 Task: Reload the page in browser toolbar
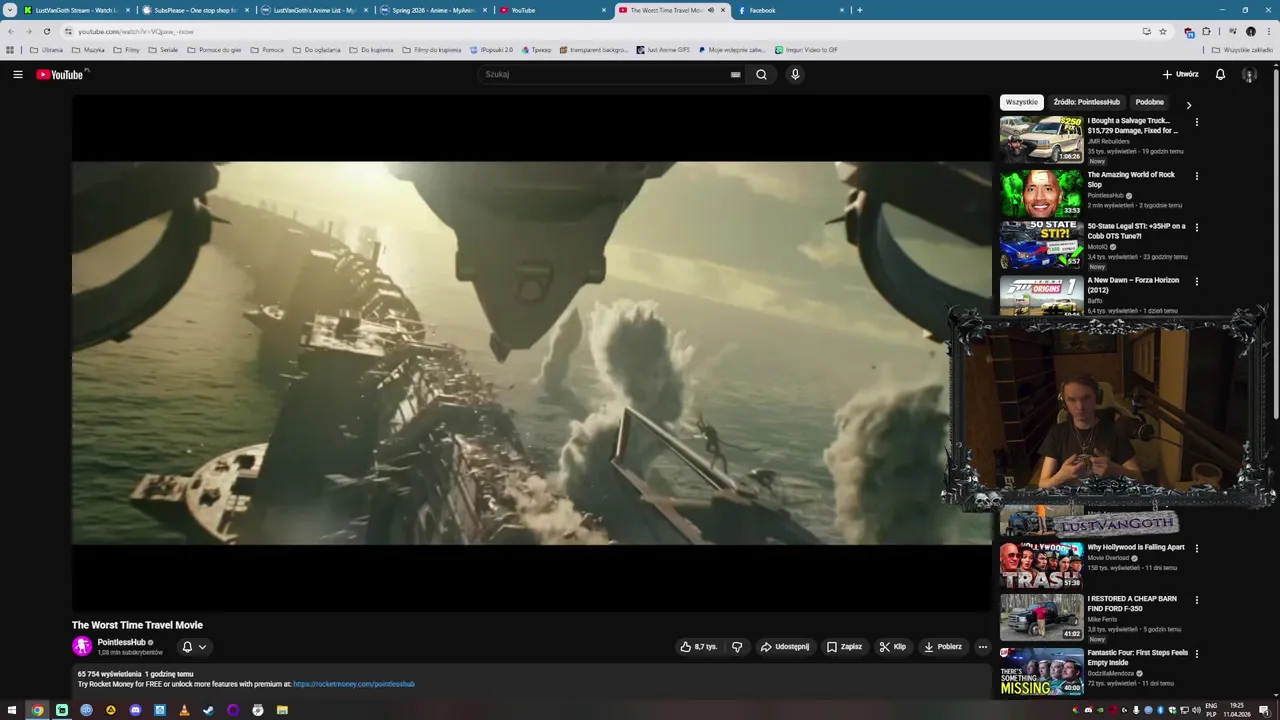pos(46,31)
